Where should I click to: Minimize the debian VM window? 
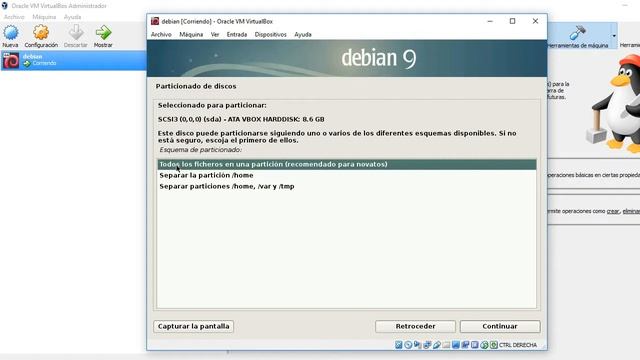(490, 21)
